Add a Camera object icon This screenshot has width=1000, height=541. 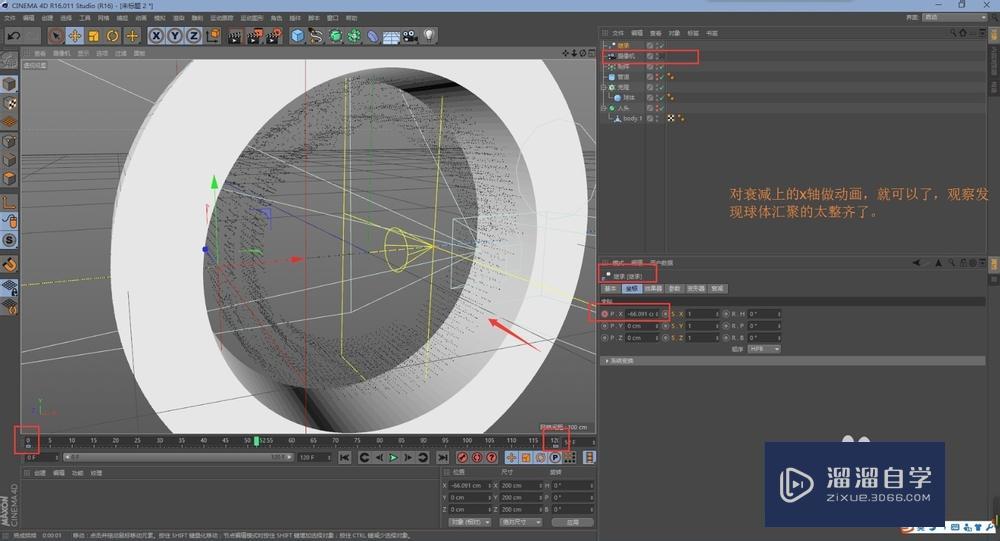click(x=410, y=36)
